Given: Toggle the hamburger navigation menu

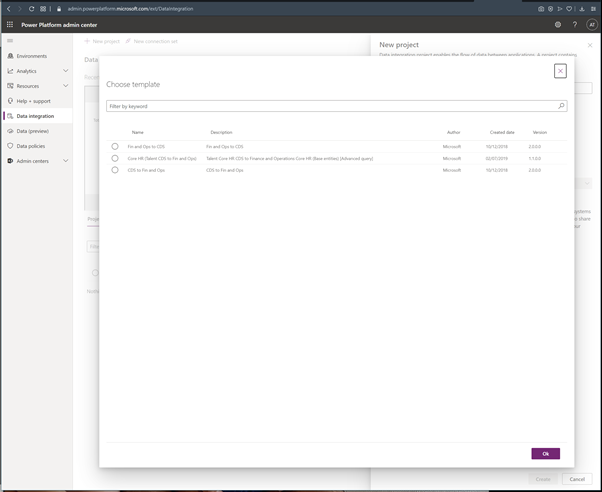Looking at the screenshot, I should pos(10,41).
